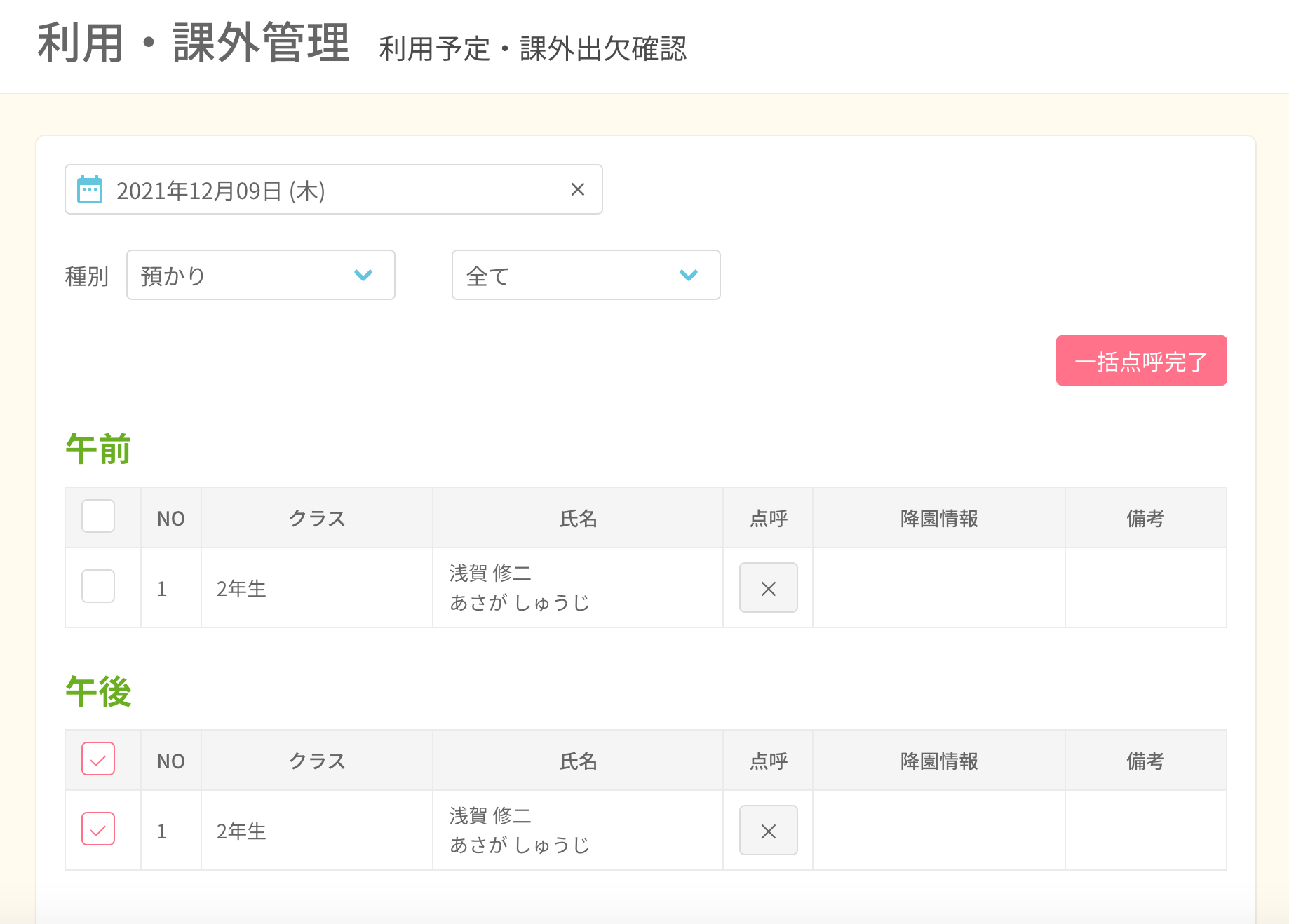1289x924 pixels.
Task: Clear the date with the X icon
Action: (578, 189)
